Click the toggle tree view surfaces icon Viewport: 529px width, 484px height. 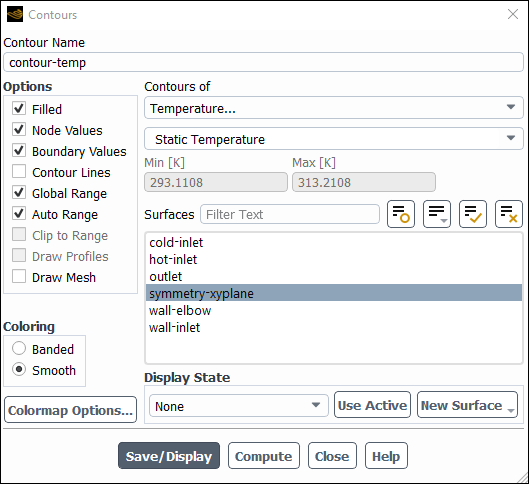tap(401, 214)
